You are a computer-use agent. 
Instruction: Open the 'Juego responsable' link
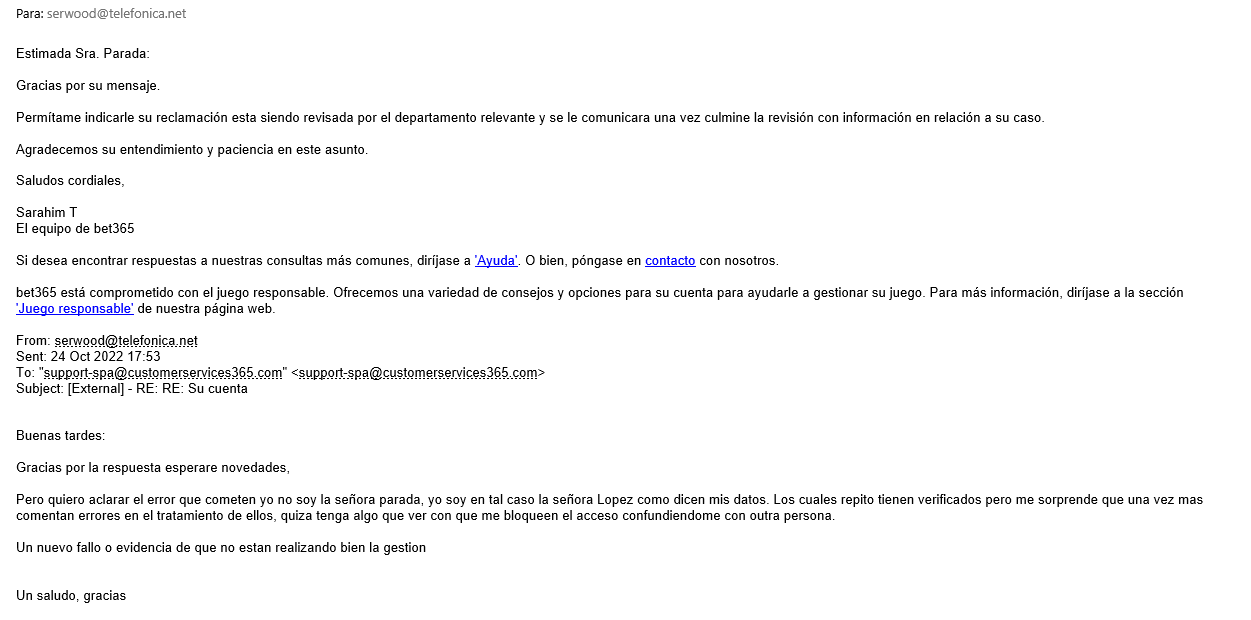[75, 309]
